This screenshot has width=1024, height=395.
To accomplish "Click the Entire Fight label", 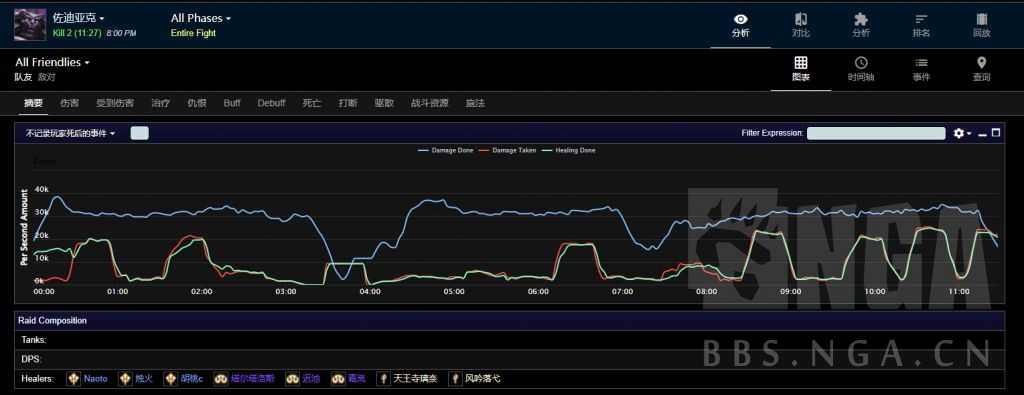I will [193, 33].
